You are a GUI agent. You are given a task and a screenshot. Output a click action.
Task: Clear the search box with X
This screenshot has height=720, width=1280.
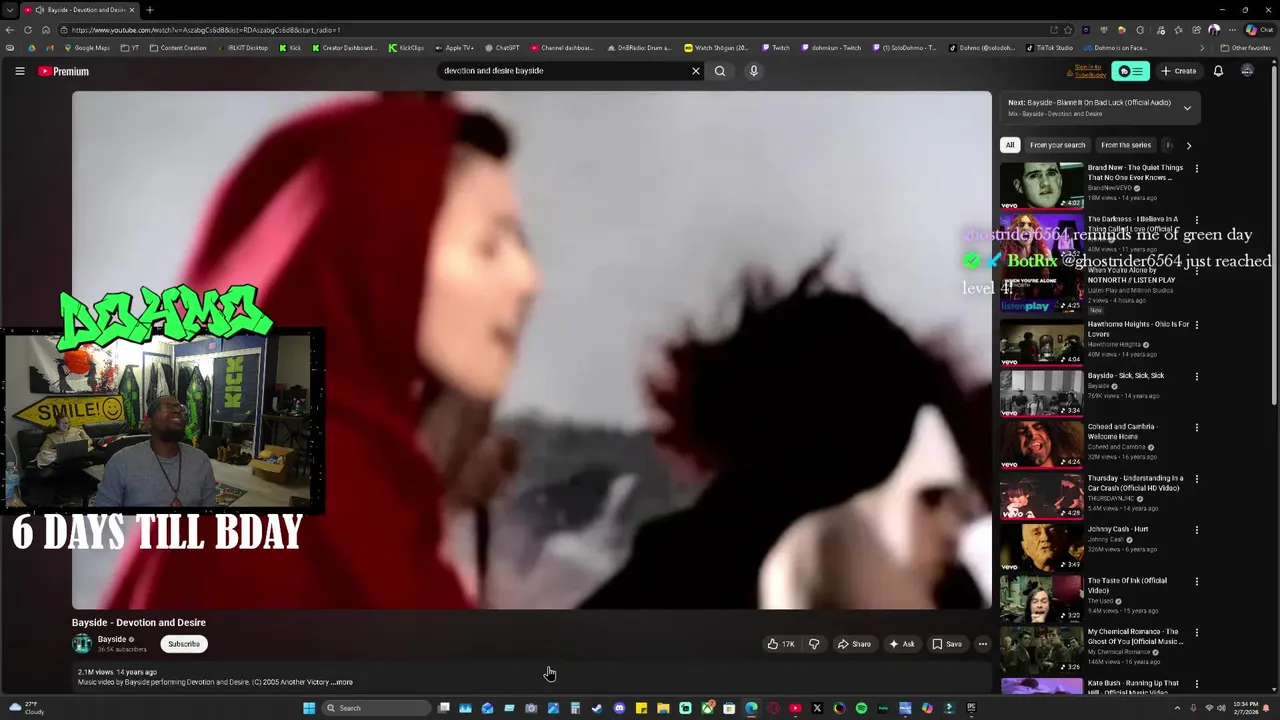696,71
